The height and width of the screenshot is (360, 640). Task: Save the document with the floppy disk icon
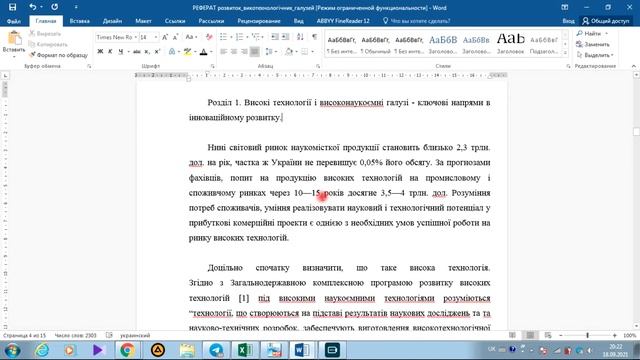click(x=12, y=7)
